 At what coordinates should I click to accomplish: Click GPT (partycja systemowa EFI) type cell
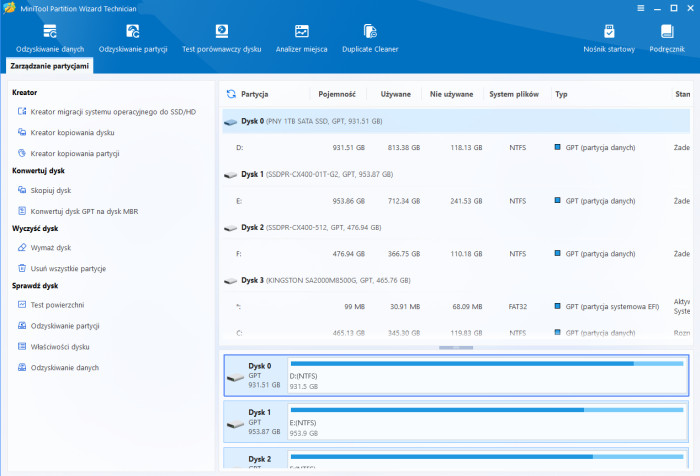point(612,307)
